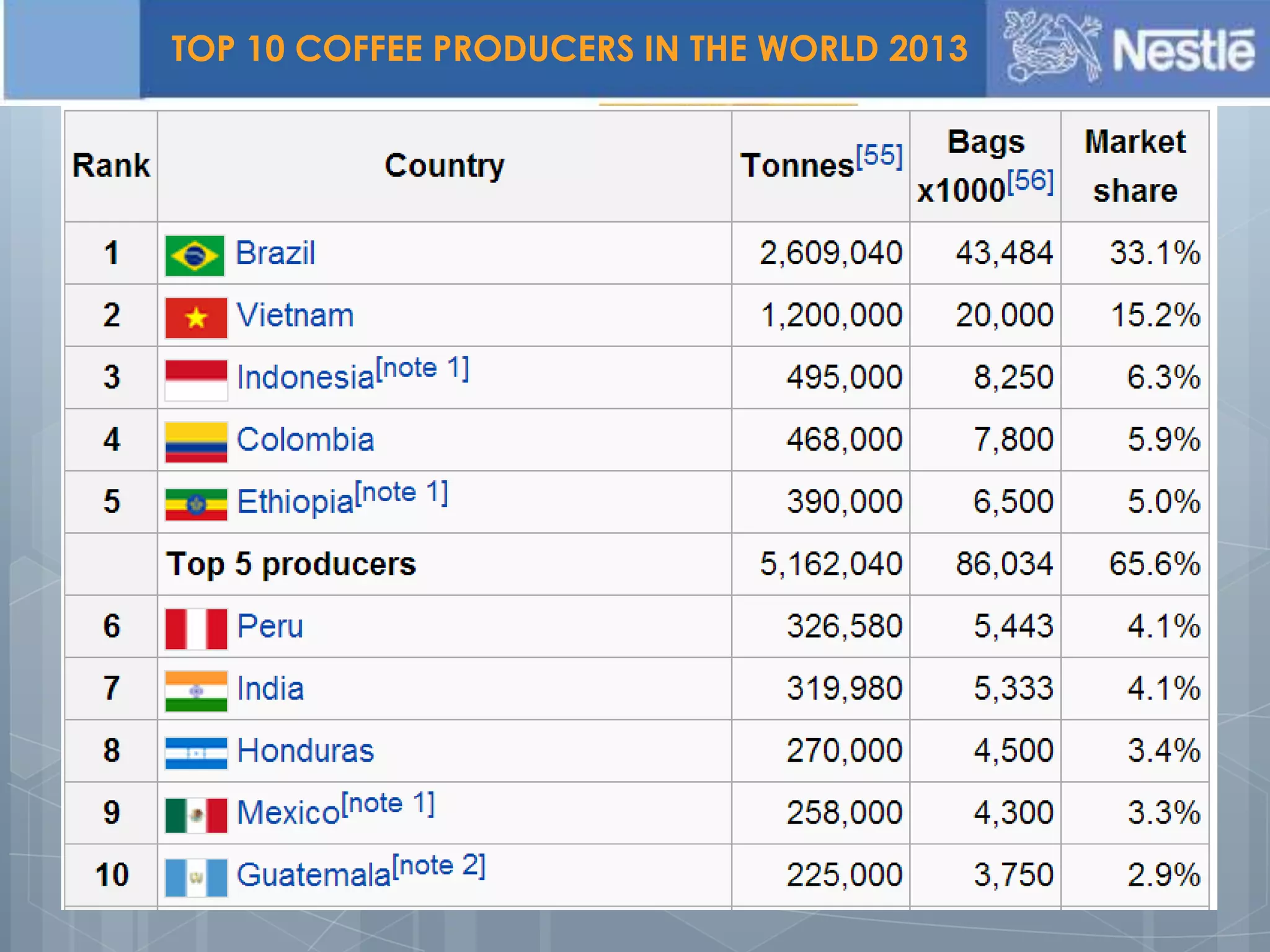Follow the [56] reference beside Bags x1000
Viewport: 1270px width, 952px height.
point(1031,181)
